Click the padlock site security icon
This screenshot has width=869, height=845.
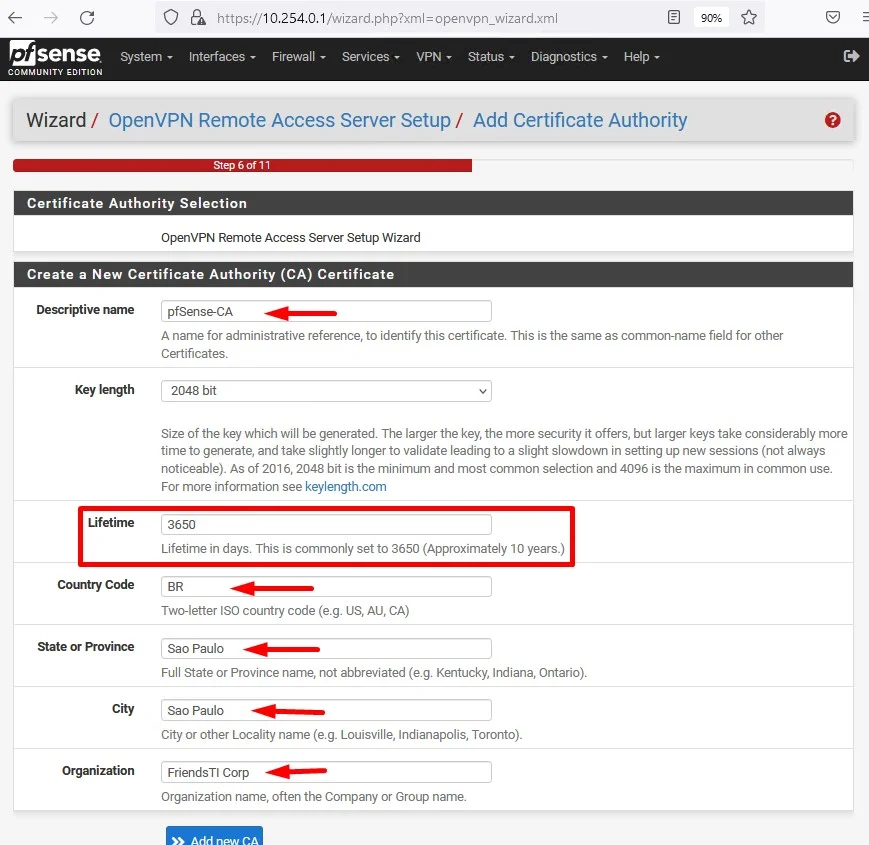[197, 18]
